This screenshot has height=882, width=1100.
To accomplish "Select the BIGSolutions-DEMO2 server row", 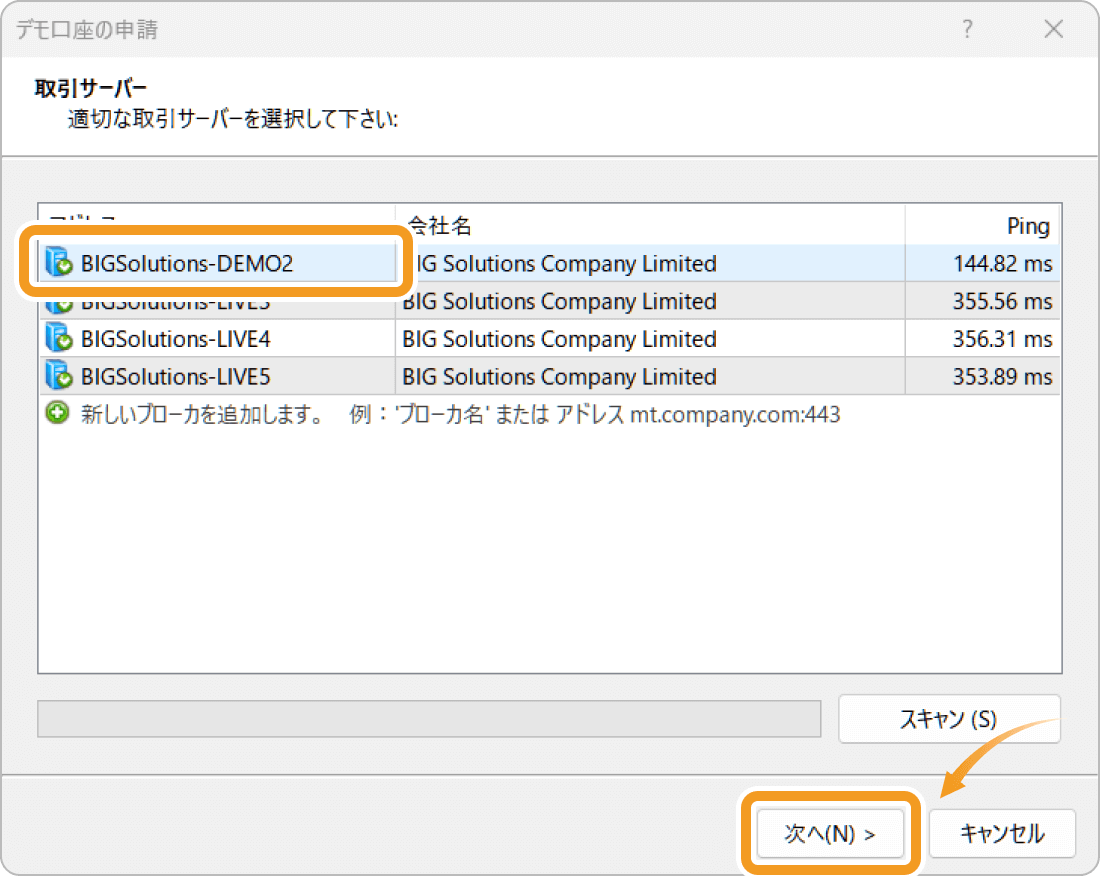I will tap(550, 263).
